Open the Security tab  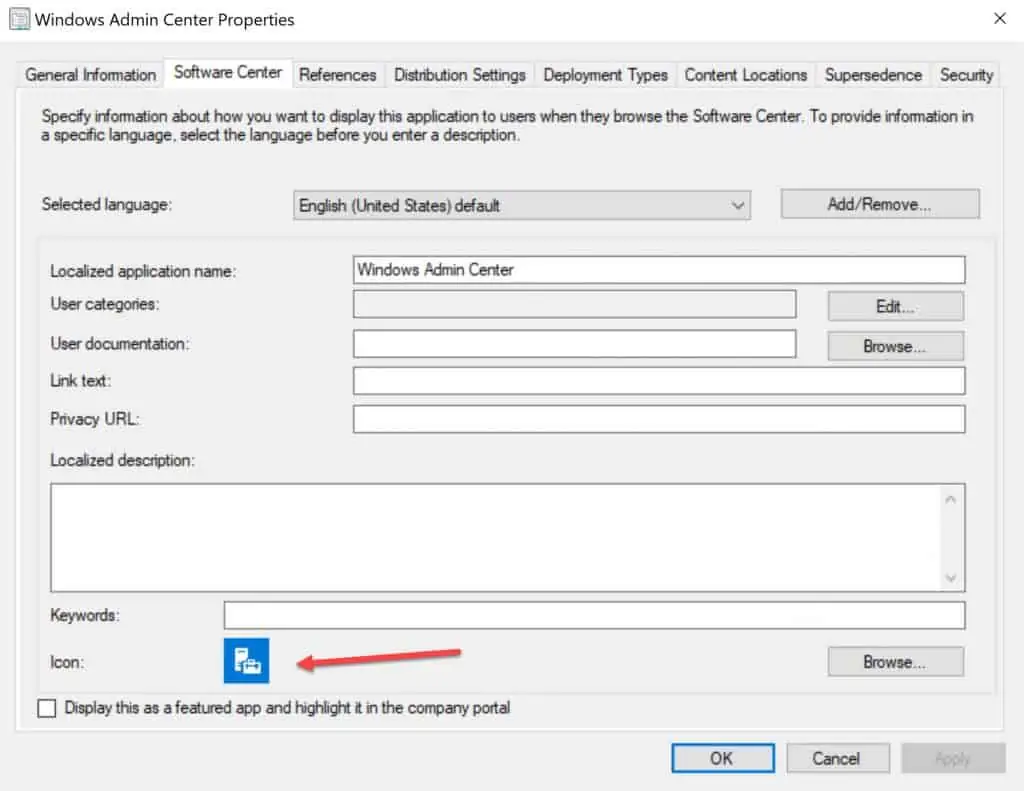point(967,75)
